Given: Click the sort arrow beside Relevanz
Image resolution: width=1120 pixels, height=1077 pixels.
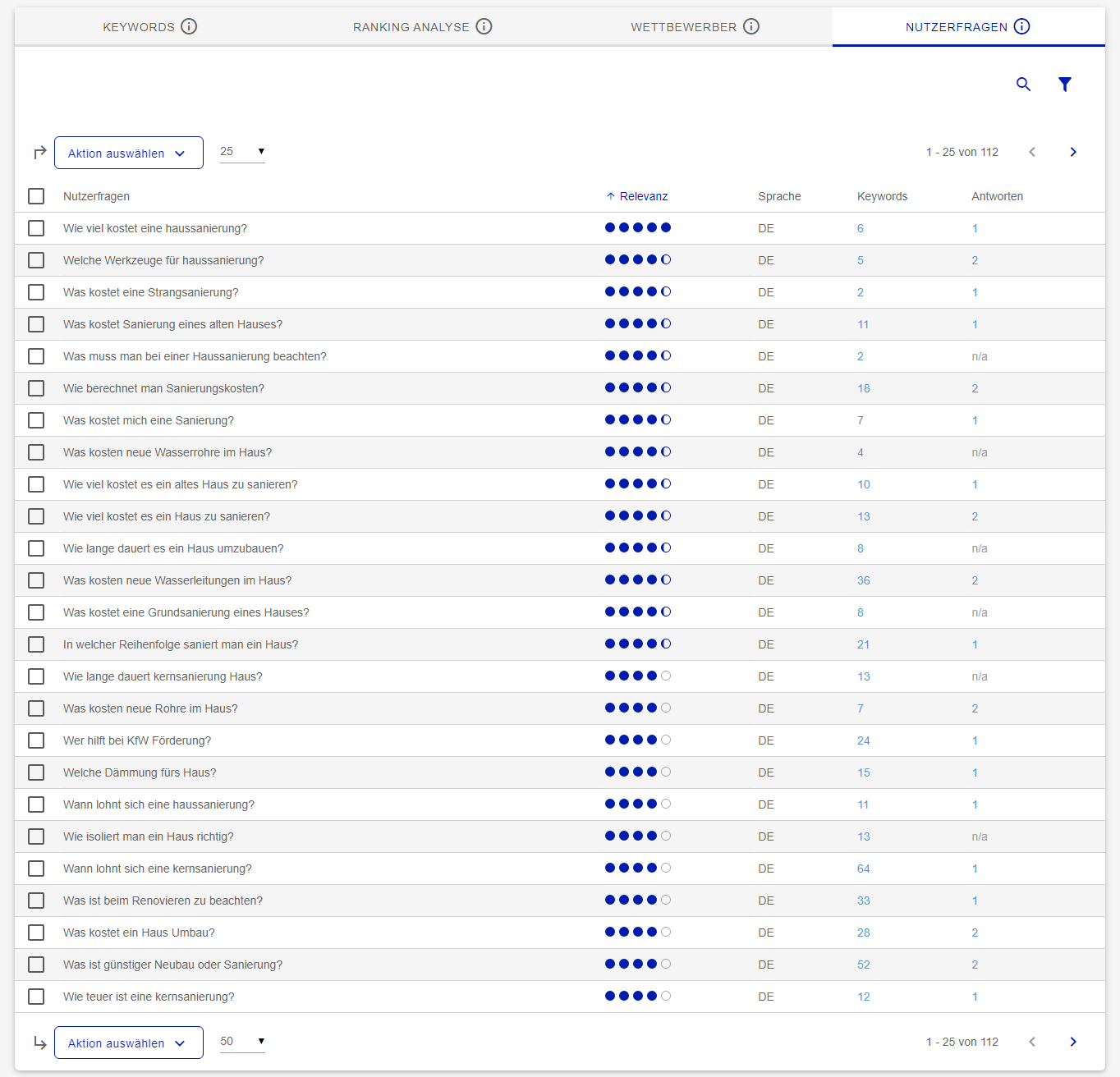Looking at the screenshot, I should point(611,196).
